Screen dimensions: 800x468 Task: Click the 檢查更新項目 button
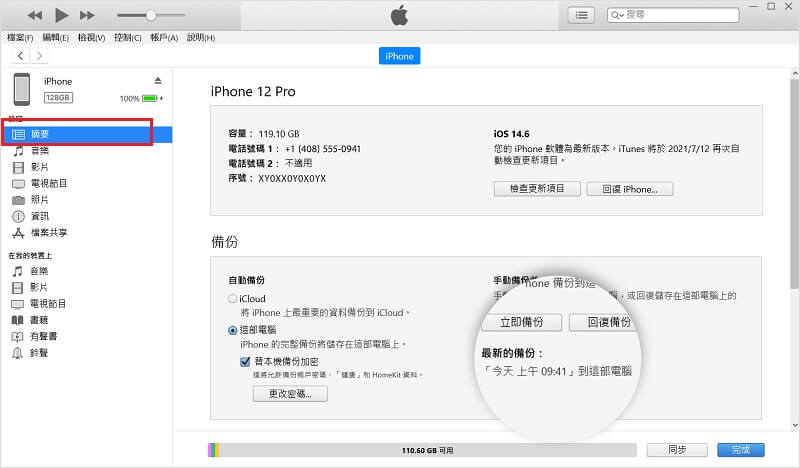[x=537, y=188]
